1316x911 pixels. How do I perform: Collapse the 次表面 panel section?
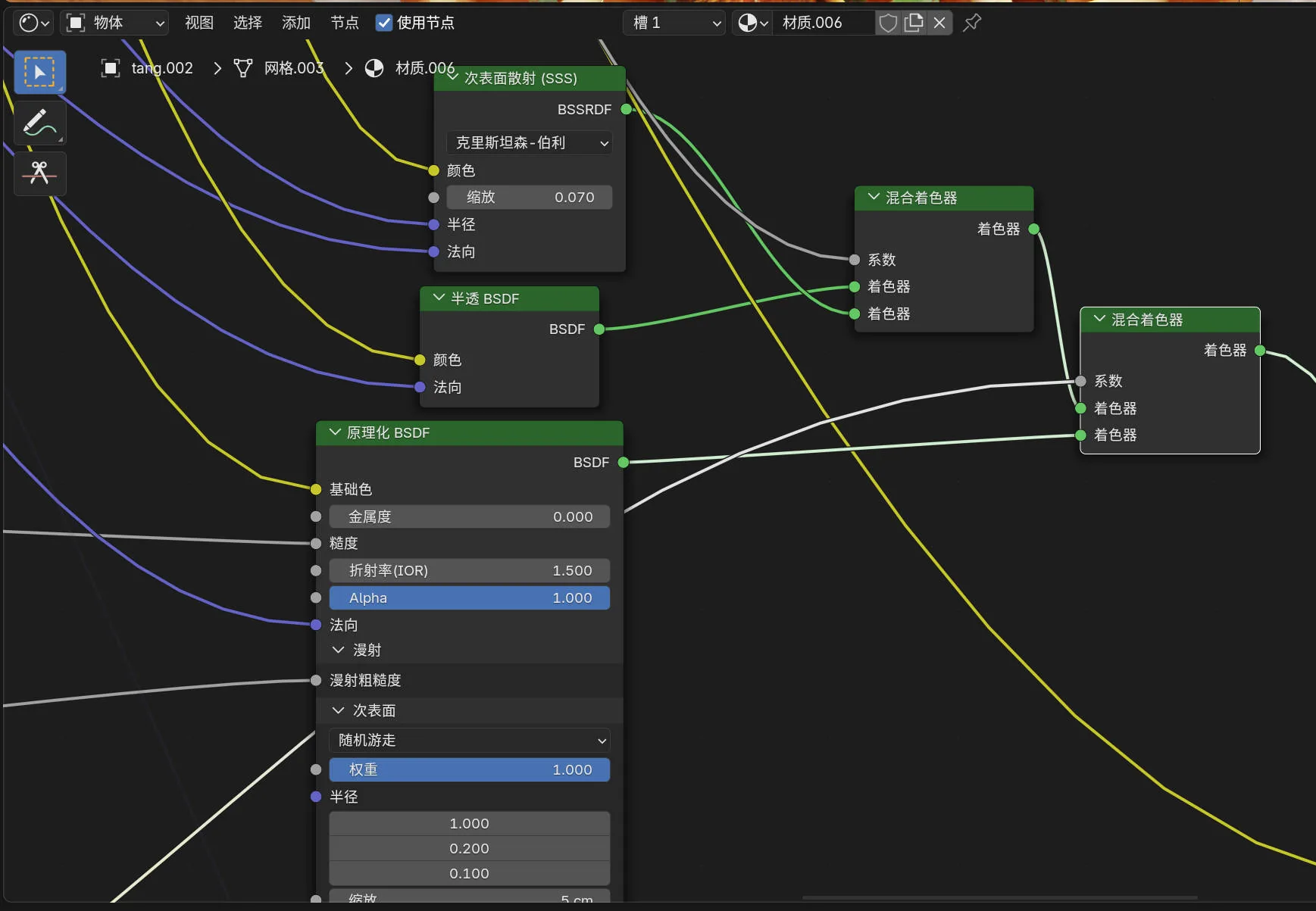tap(338, 710)
